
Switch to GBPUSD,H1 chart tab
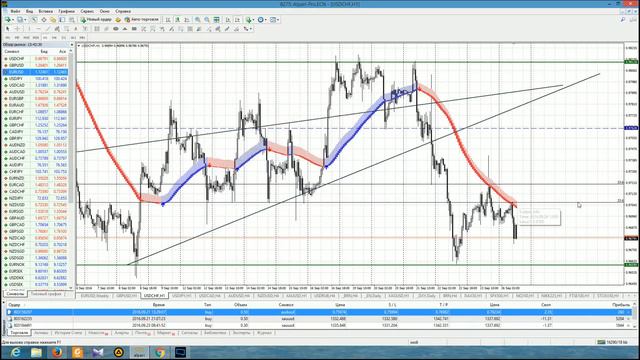(x=126, y=295)
